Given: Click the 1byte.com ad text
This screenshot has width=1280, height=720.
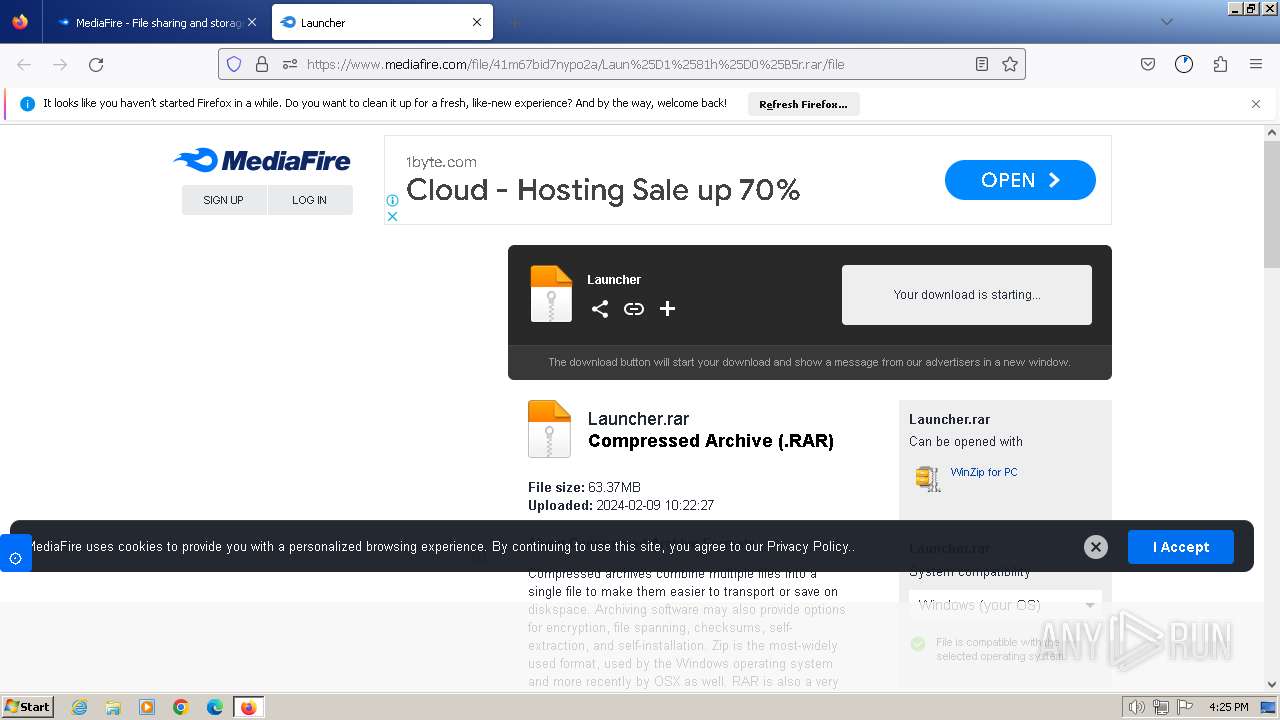Looking at the screenshot, I should pos(441,162).
